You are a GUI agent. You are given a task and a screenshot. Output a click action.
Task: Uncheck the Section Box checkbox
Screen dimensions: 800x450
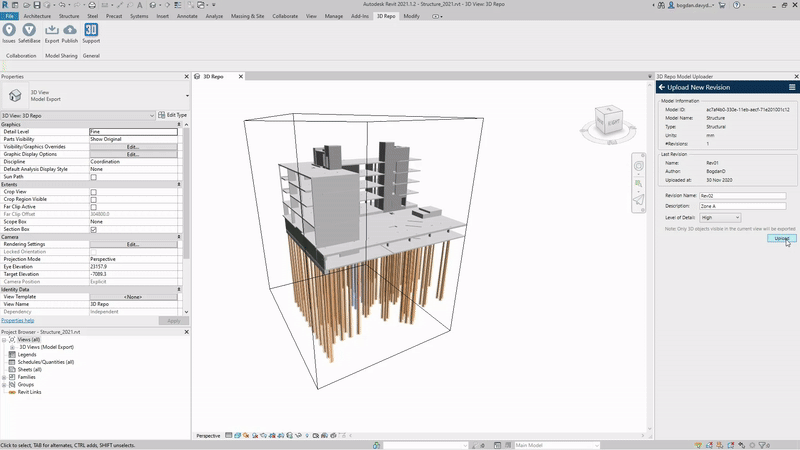click(93, 230)
